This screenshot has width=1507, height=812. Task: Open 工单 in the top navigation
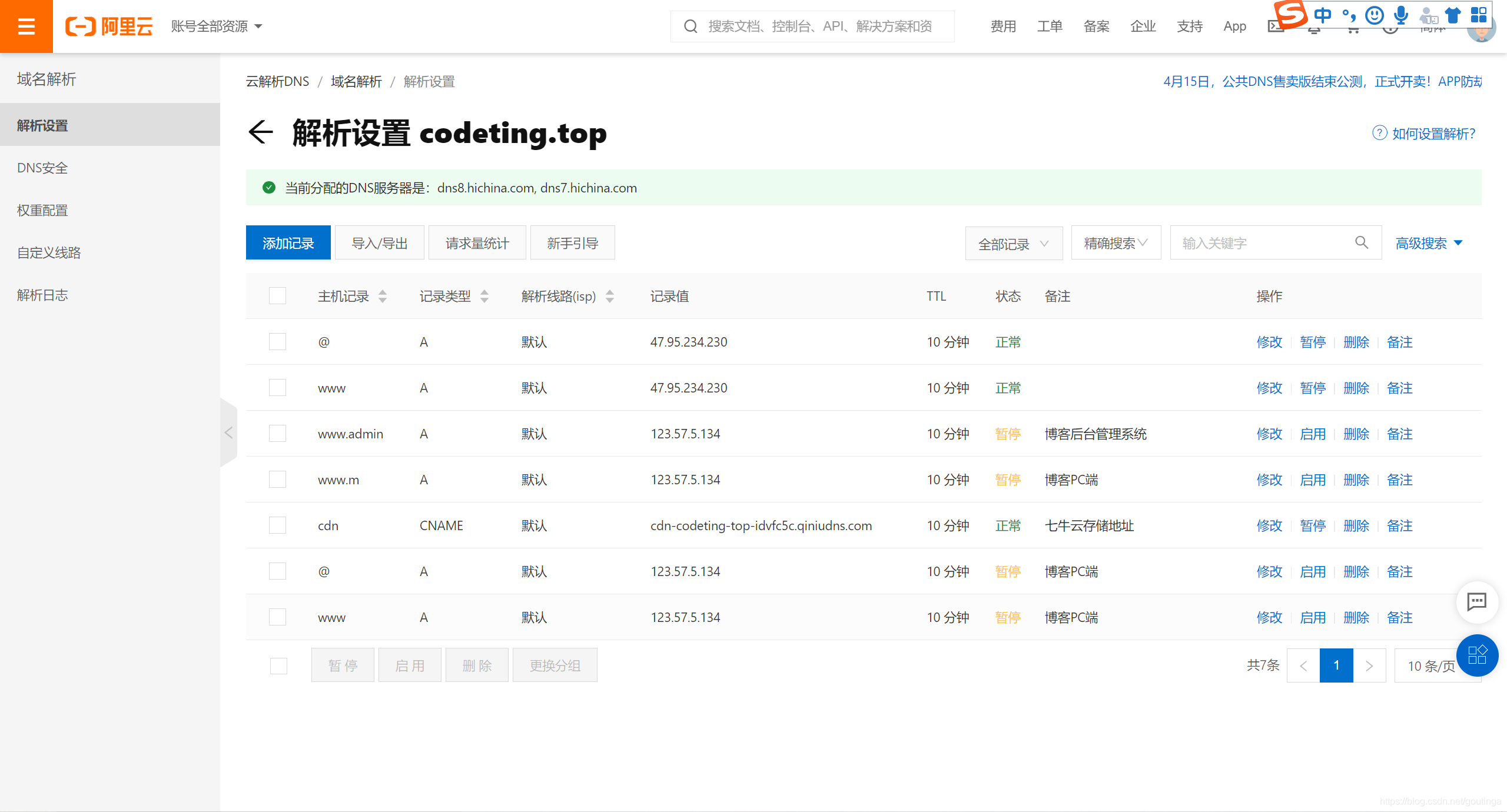click(1050, 26)
